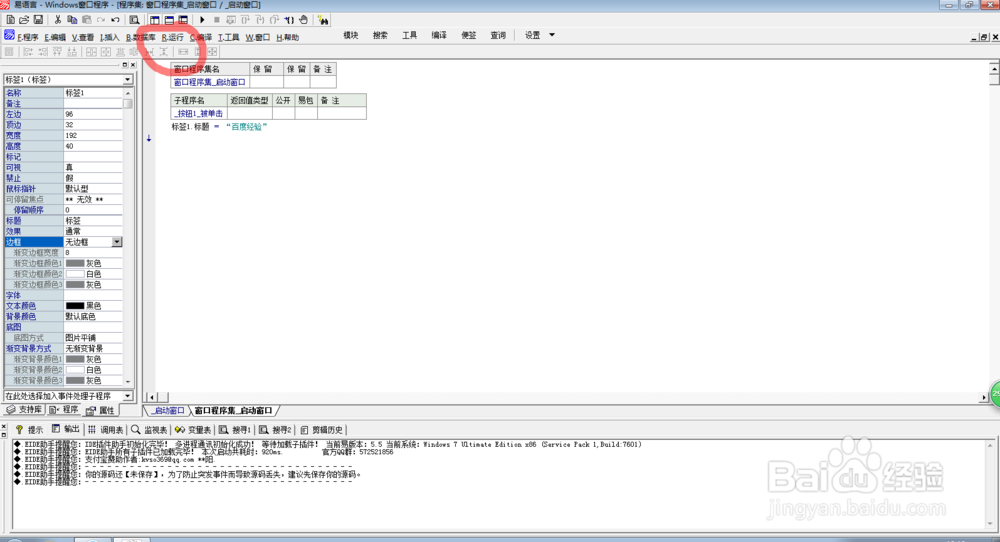Open the E.编辑 menu
The image size is (1000, 542).
pyautogui.click(x=55, y=38)
